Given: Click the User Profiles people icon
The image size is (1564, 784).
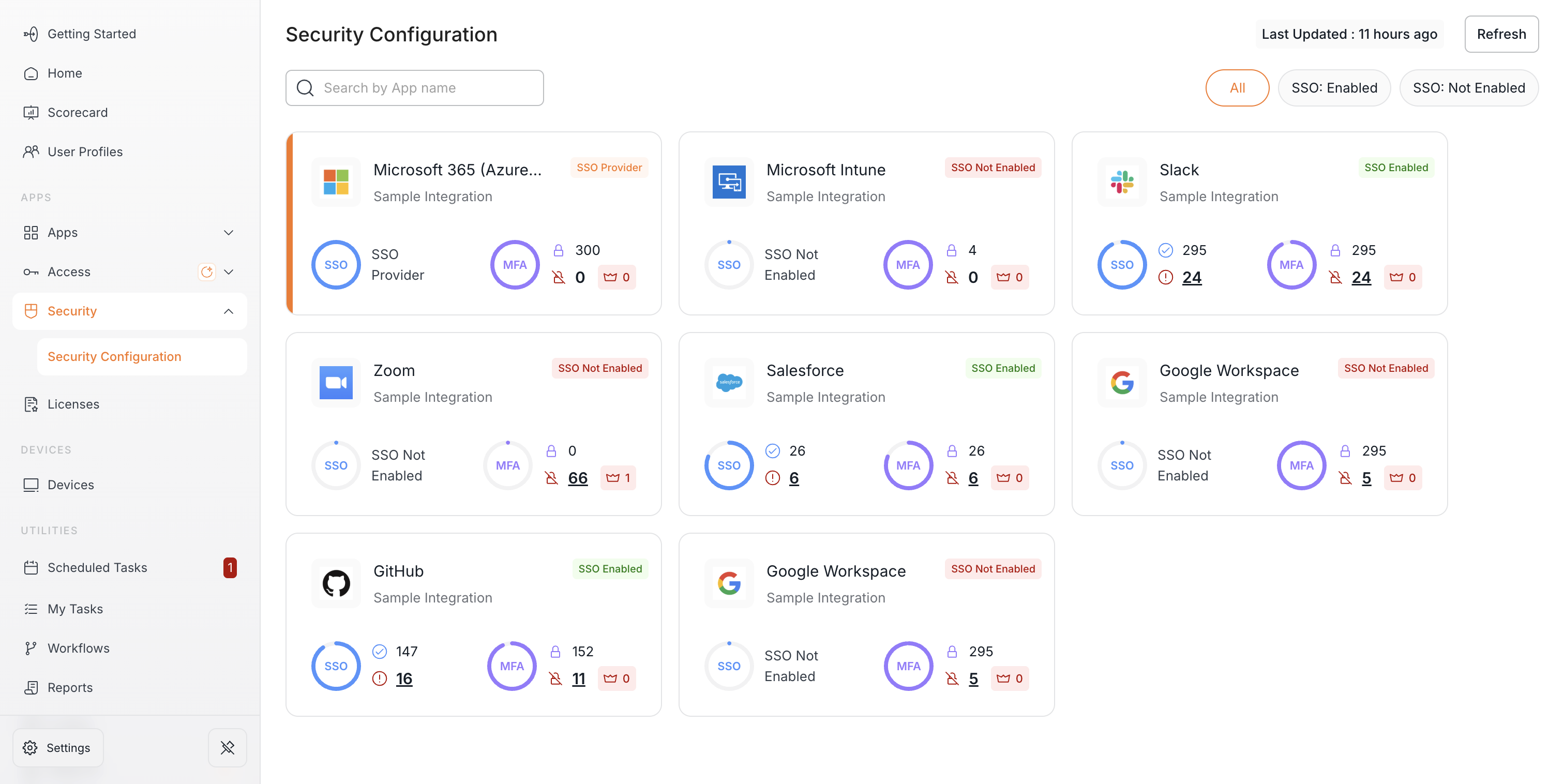Looking at the screenshot, I should pyautogui.click(x=31, y=152).
